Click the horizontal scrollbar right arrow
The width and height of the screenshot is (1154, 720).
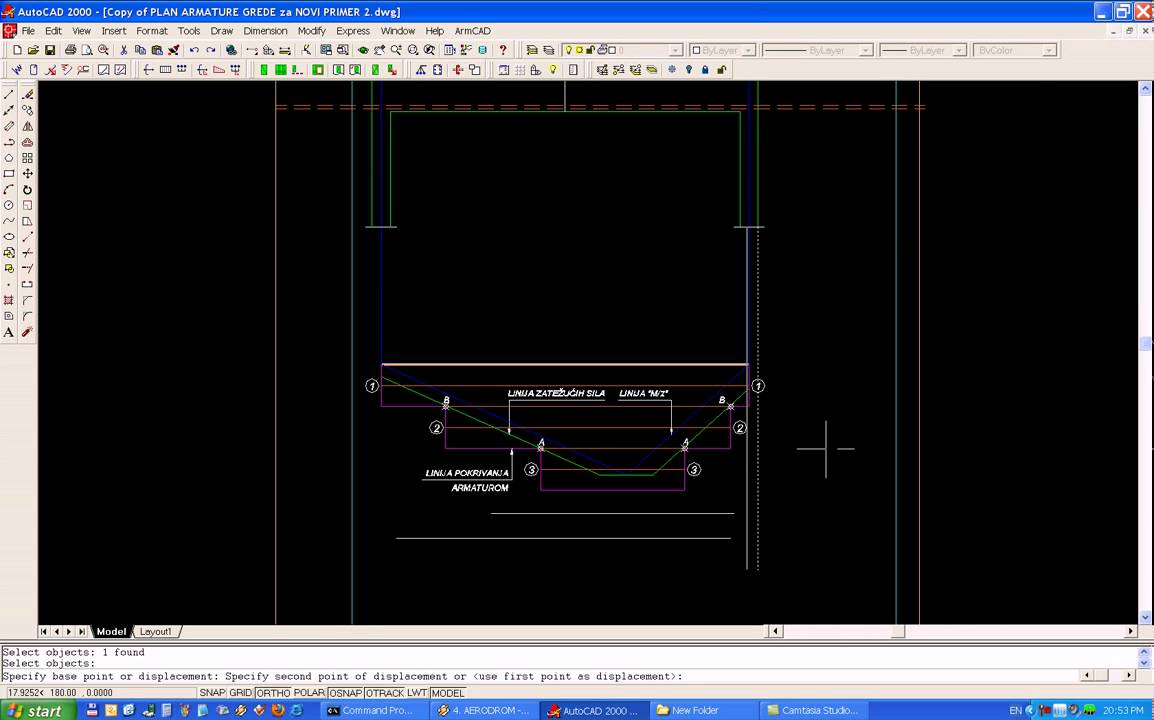(x=1130, y=632)
